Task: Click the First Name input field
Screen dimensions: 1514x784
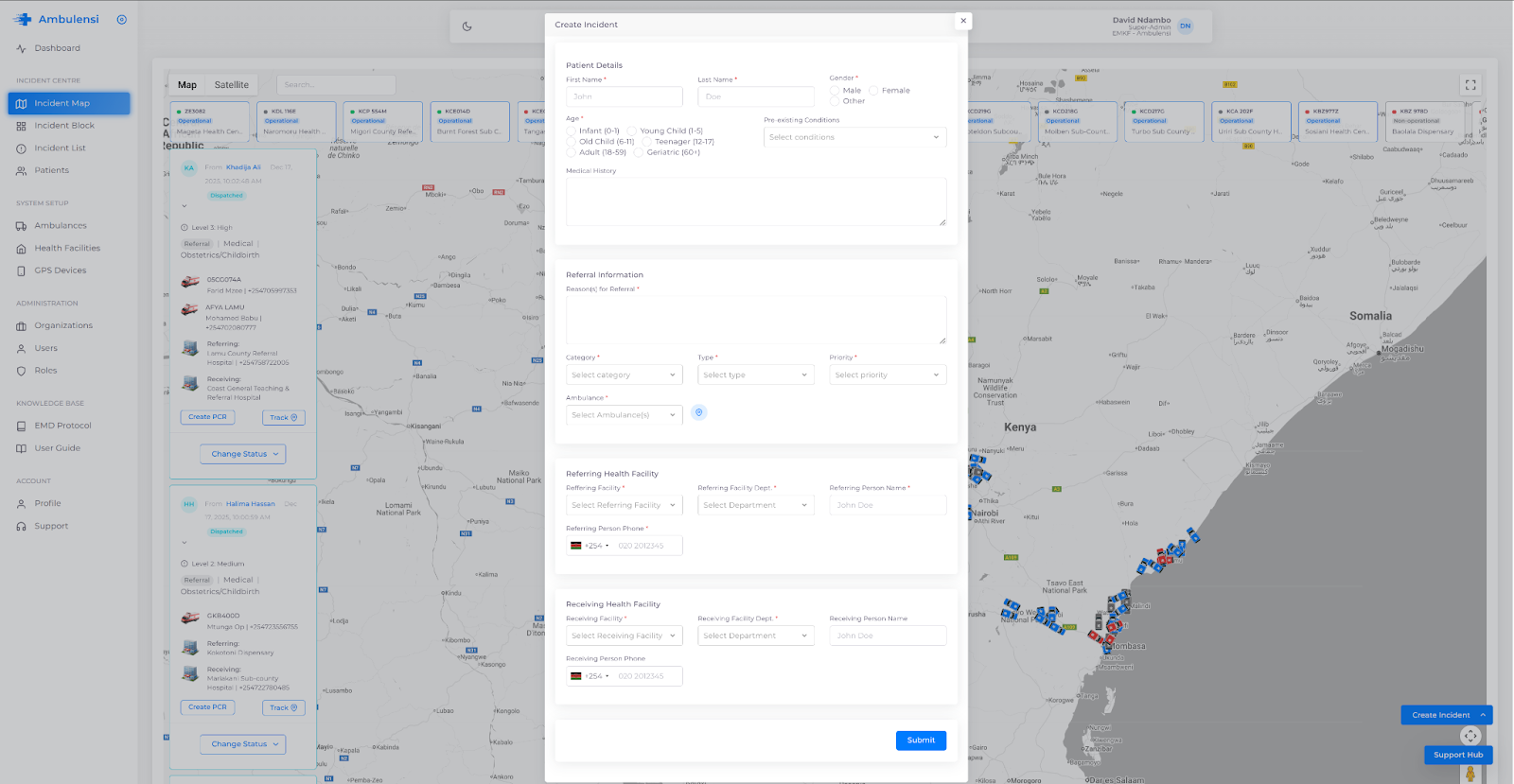Action: pos(624,96)
